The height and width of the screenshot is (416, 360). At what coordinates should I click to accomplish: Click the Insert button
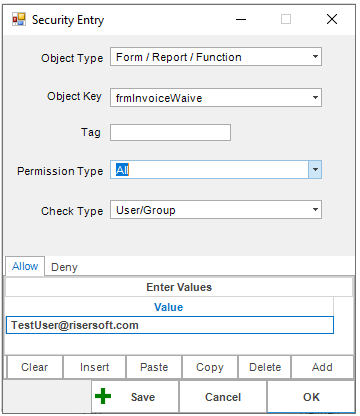click(95, 367)
